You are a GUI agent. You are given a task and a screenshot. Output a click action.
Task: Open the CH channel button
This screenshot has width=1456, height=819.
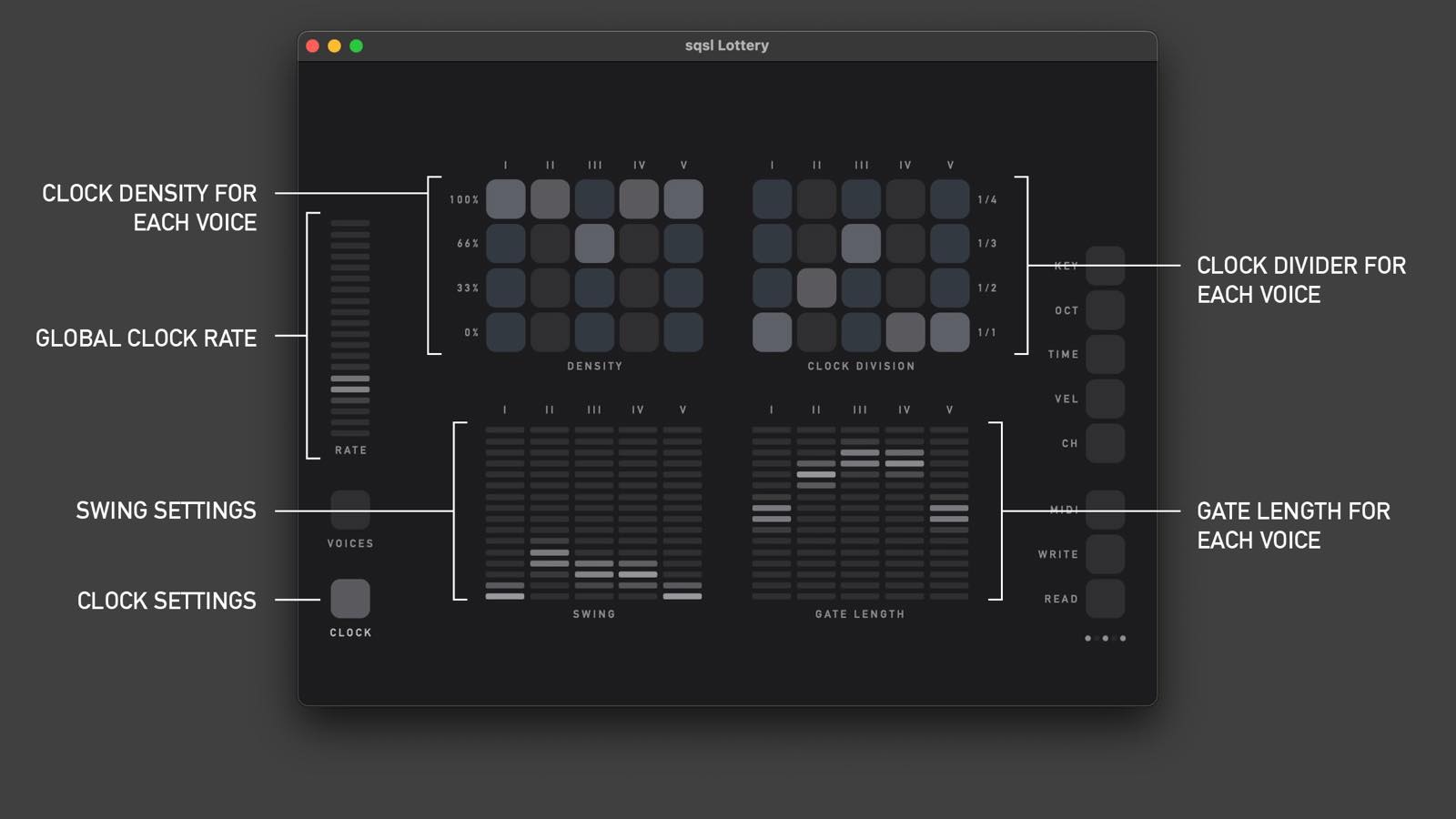click(1105, 443)
